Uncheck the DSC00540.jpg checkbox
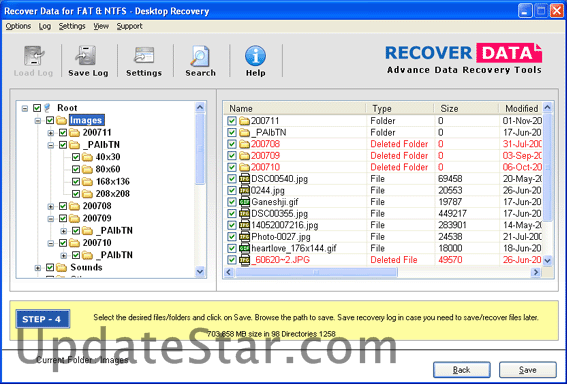568x387 pixels. click(x=232, y=179)
